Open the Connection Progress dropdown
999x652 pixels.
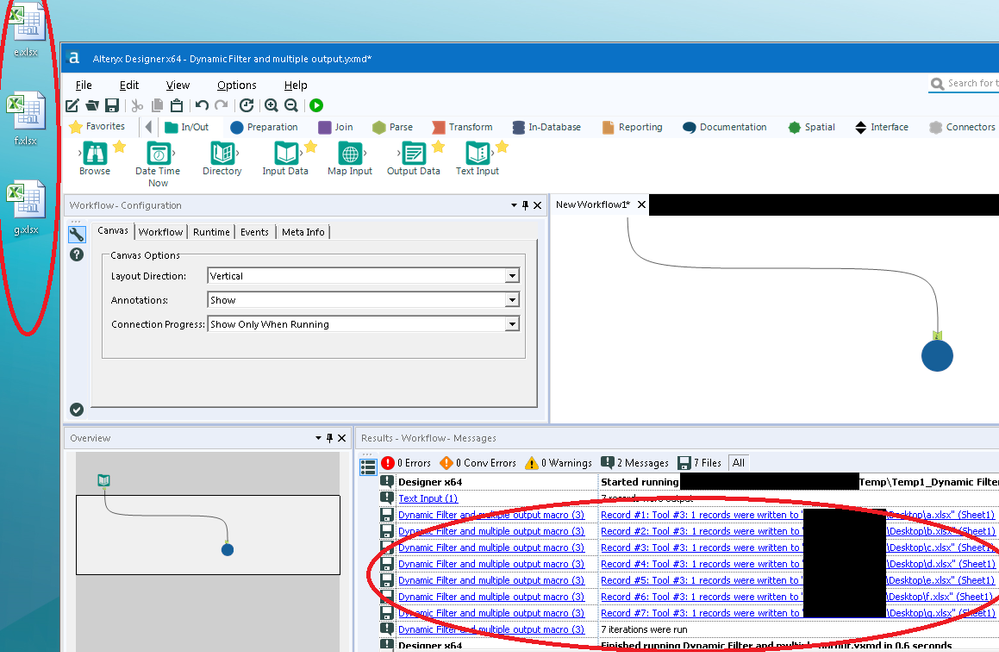coord(512,324)
